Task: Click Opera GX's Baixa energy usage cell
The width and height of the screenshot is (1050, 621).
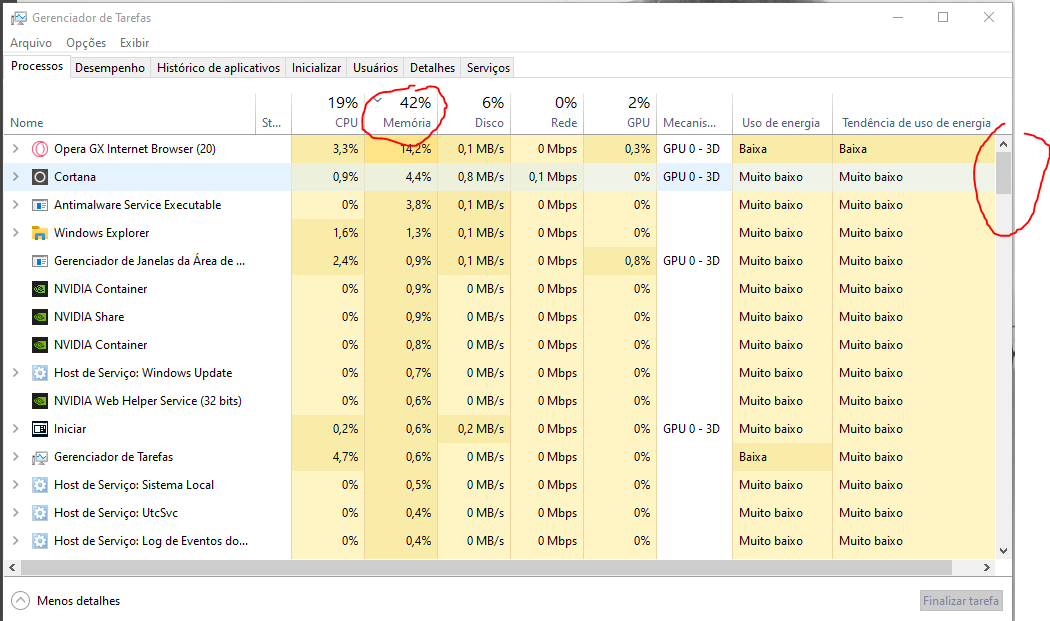Action: click(x=782, y=149)
